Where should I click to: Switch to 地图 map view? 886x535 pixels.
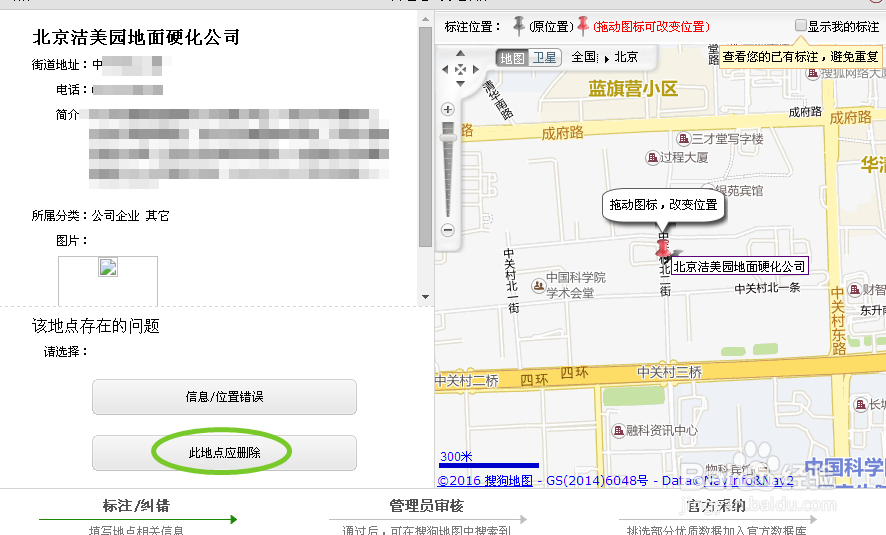(513, 58)
